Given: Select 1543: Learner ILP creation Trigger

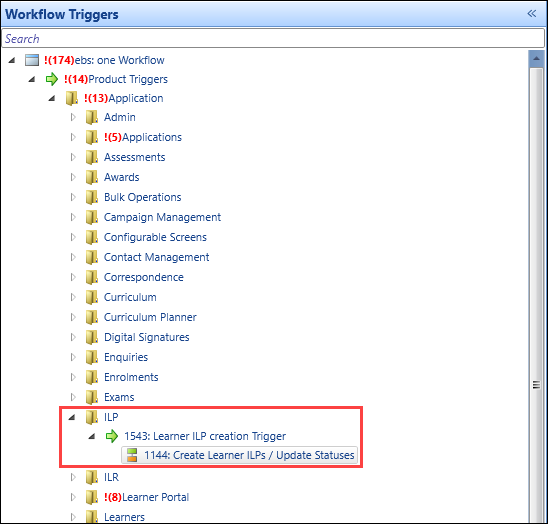Looking at the screenshot, I should tap(205, 436).
